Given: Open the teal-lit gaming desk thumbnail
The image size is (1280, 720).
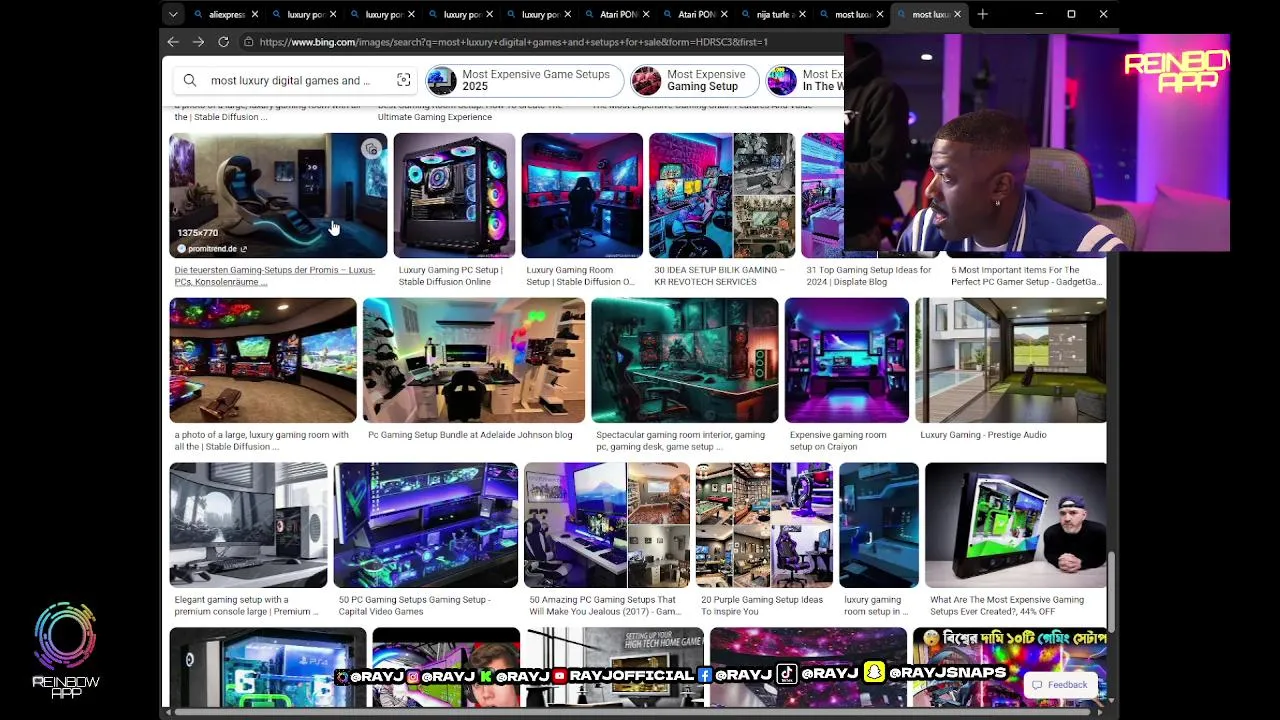Looking at the screenshot, I should (685, 360).
